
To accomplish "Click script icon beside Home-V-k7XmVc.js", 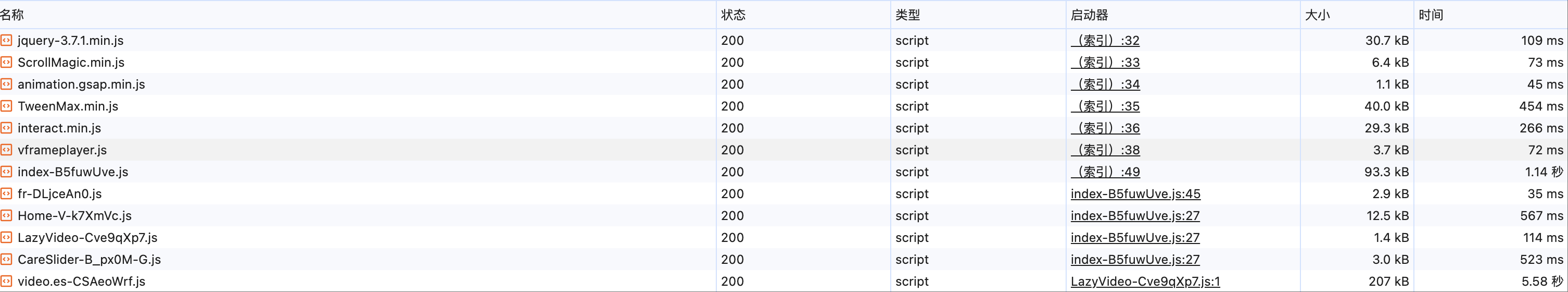I will (x=6, y=216).
